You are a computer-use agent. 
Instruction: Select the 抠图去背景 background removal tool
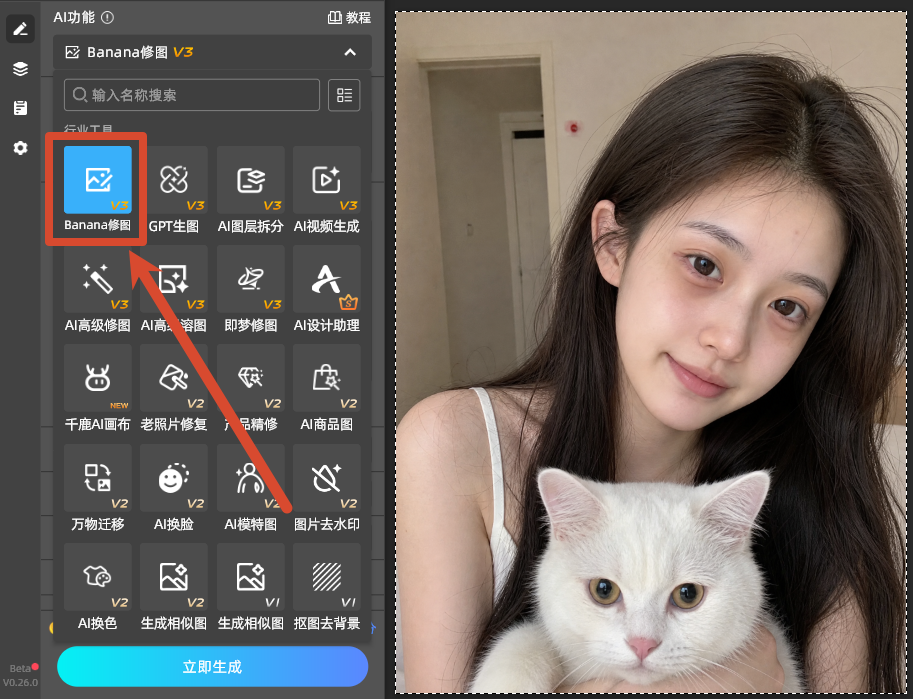coord(327,577)
